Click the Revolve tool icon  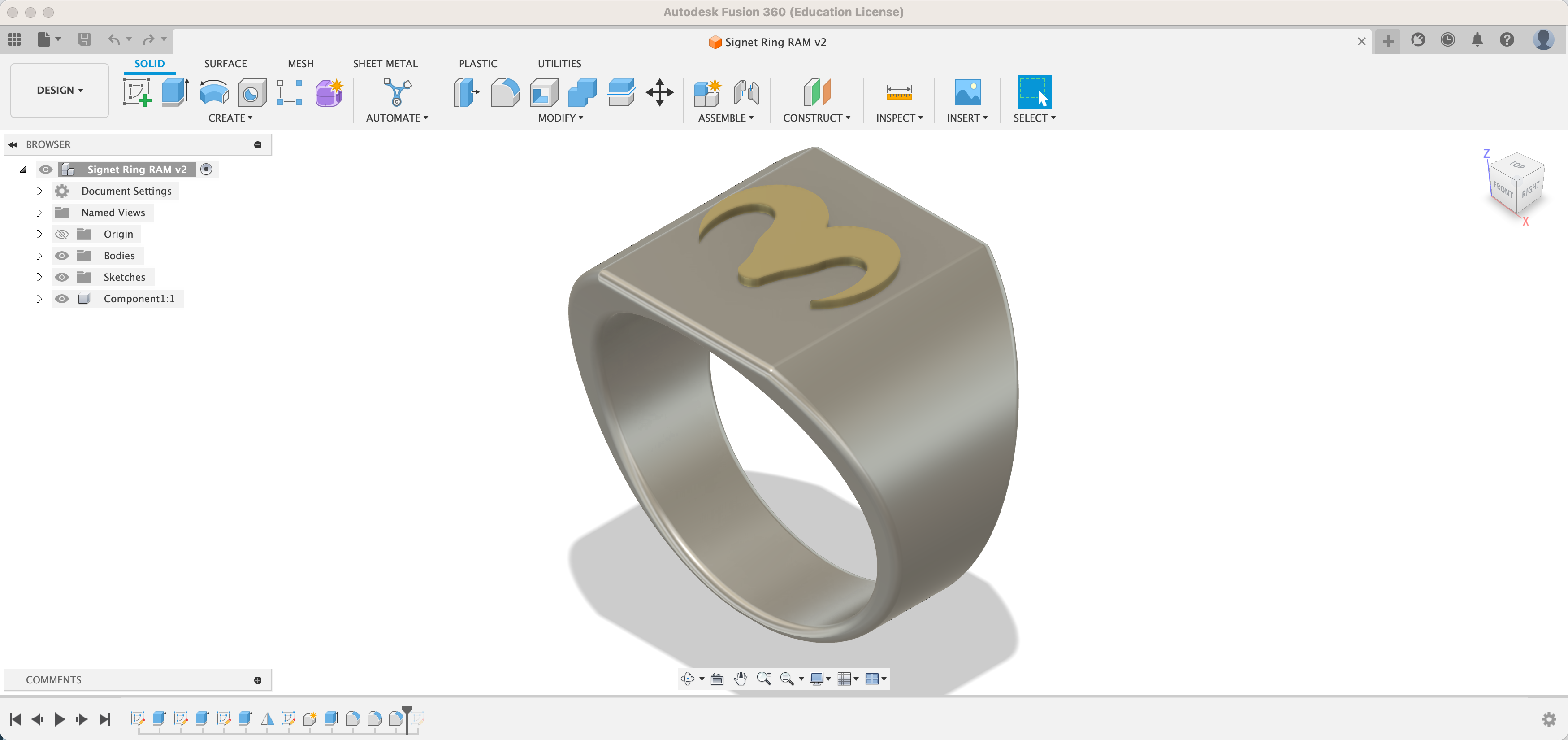click(x=214, y=92)
